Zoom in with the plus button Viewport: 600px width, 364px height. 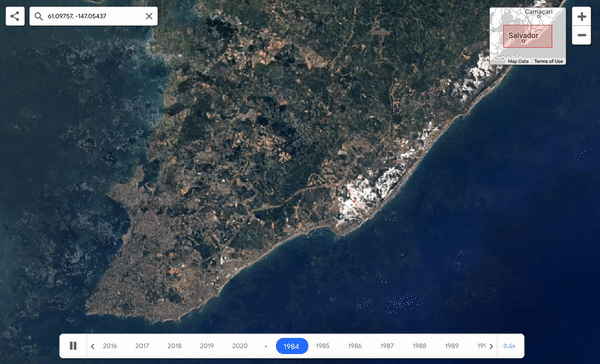582,16
